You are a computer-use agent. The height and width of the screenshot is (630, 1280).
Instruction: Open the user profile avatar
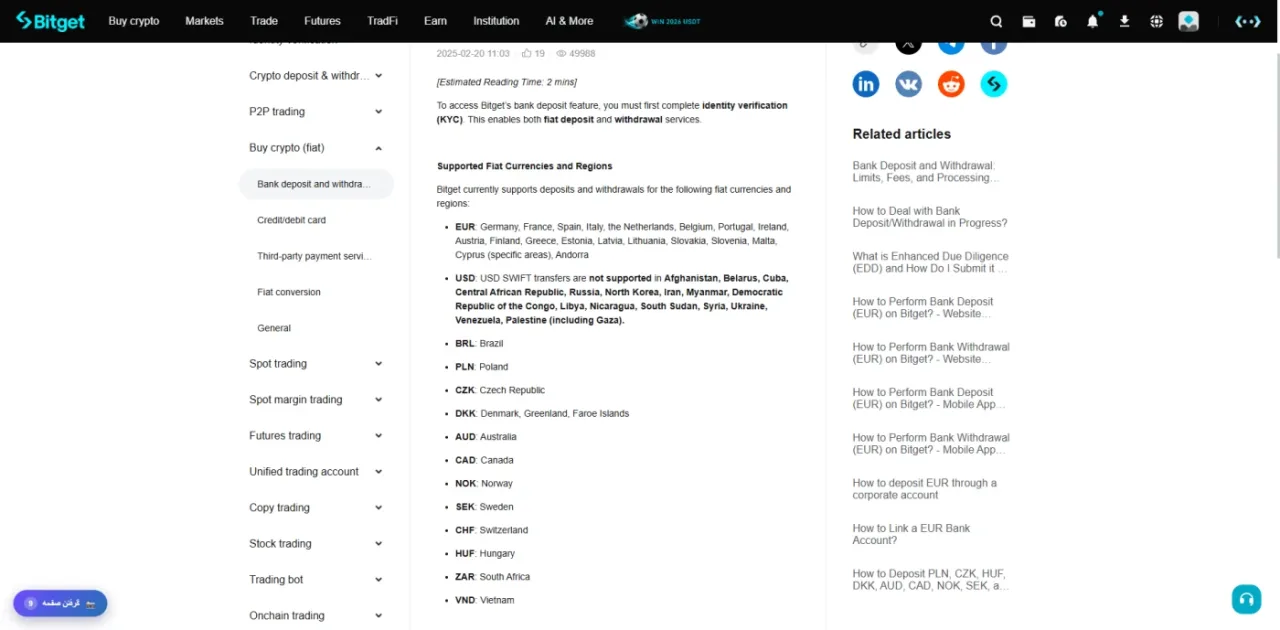click(x=1189, y=21)
